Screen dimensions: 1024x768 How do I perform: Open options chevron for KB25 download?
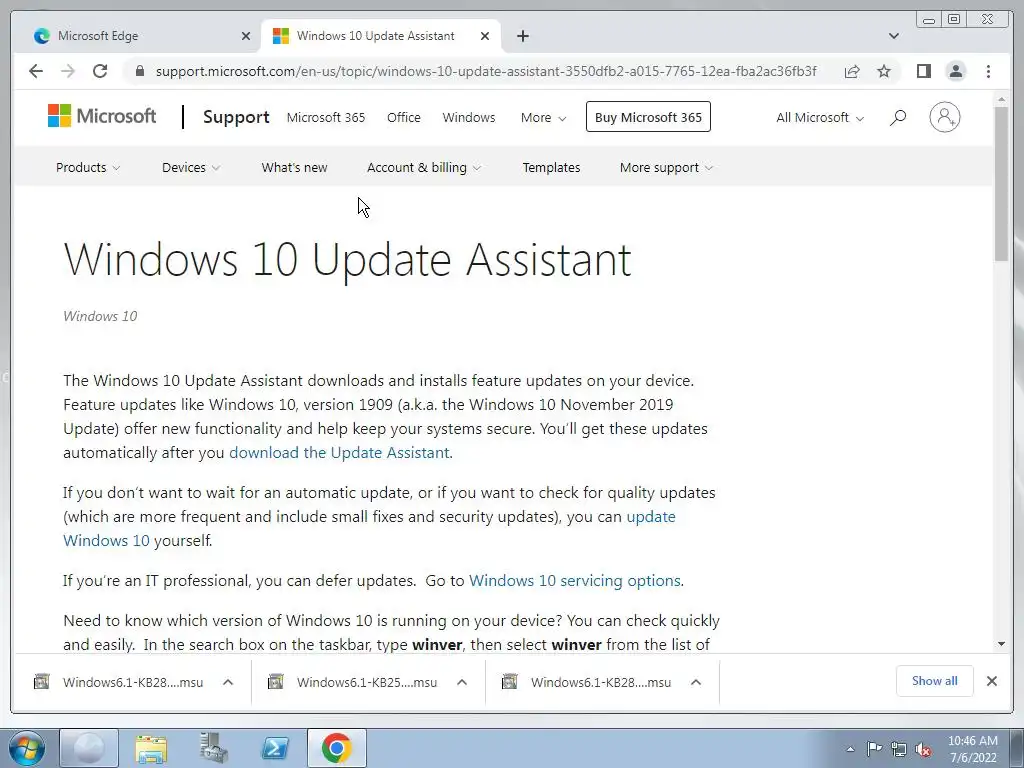tap(462, 682)
